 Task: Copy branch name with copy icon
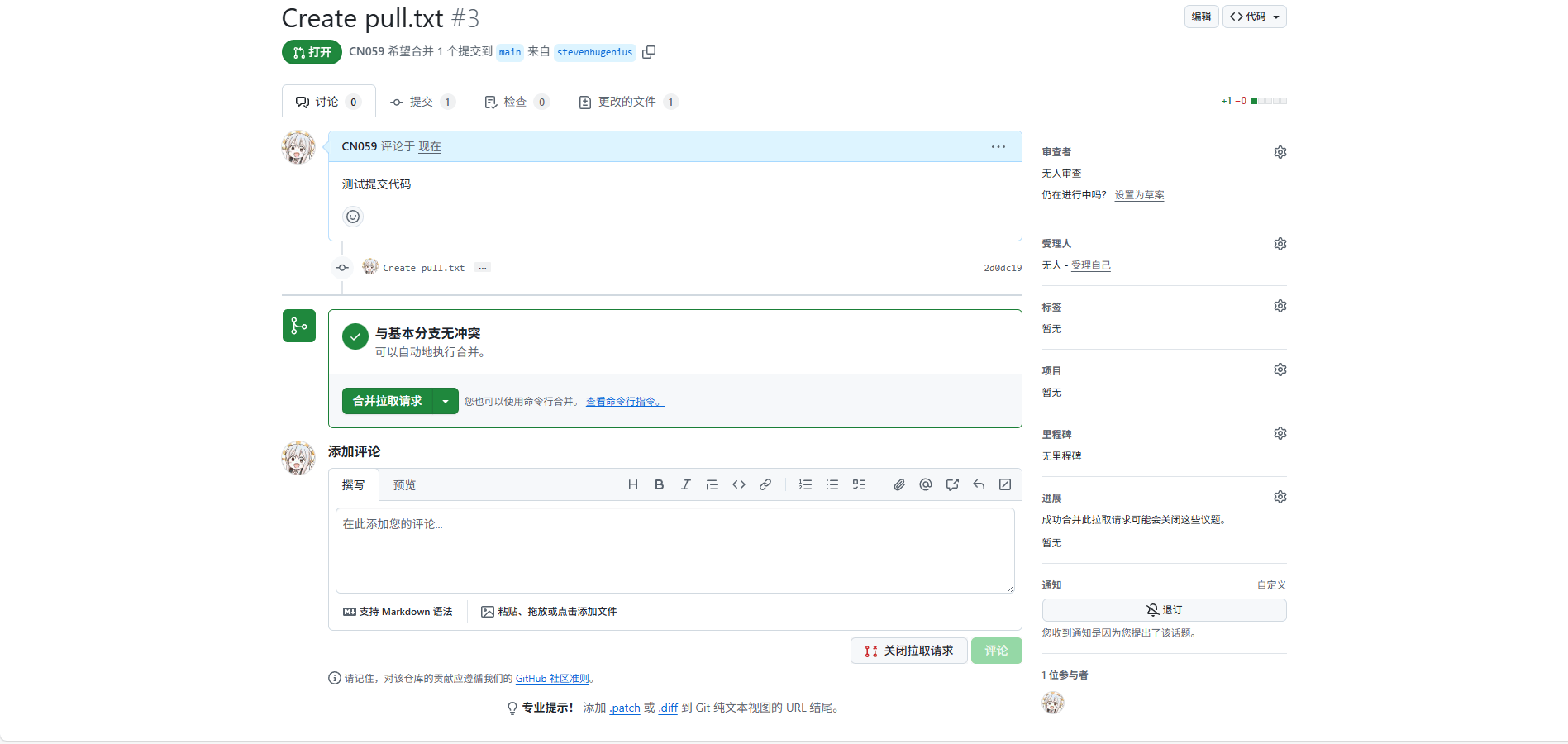pos(649,52)
